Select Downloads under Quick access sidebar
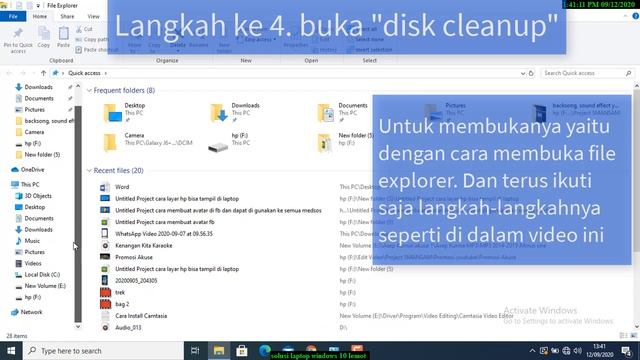The height and width of the screenshot is (360, 640). [38, 87]
